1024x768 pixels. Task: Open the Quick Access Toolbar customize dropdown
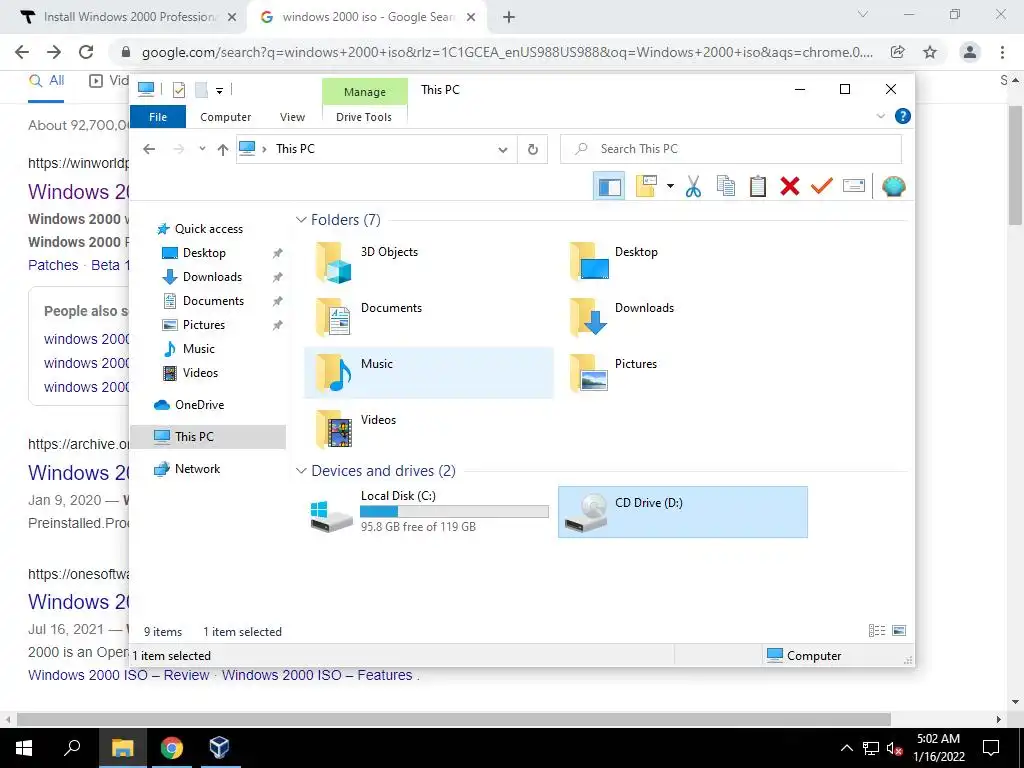pyautogui.click(x=219, y=91)
